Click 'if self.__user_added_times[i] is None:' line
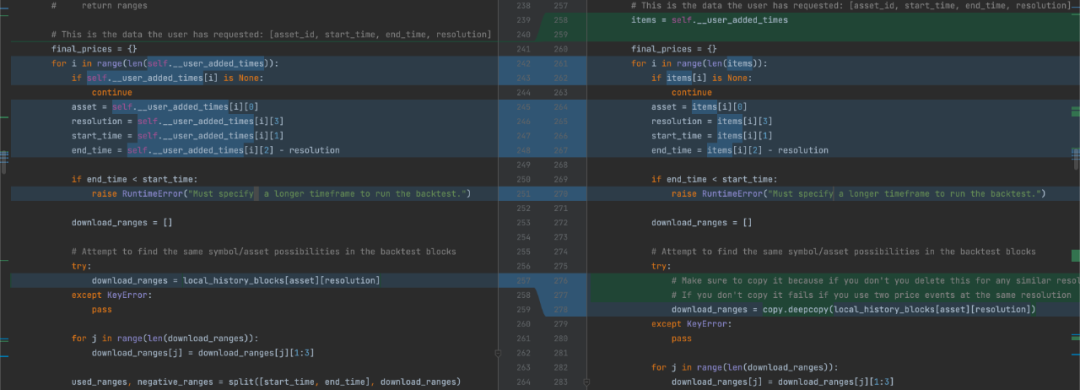The height and width of the screenshot is (390, 1080). pos(167,78)
